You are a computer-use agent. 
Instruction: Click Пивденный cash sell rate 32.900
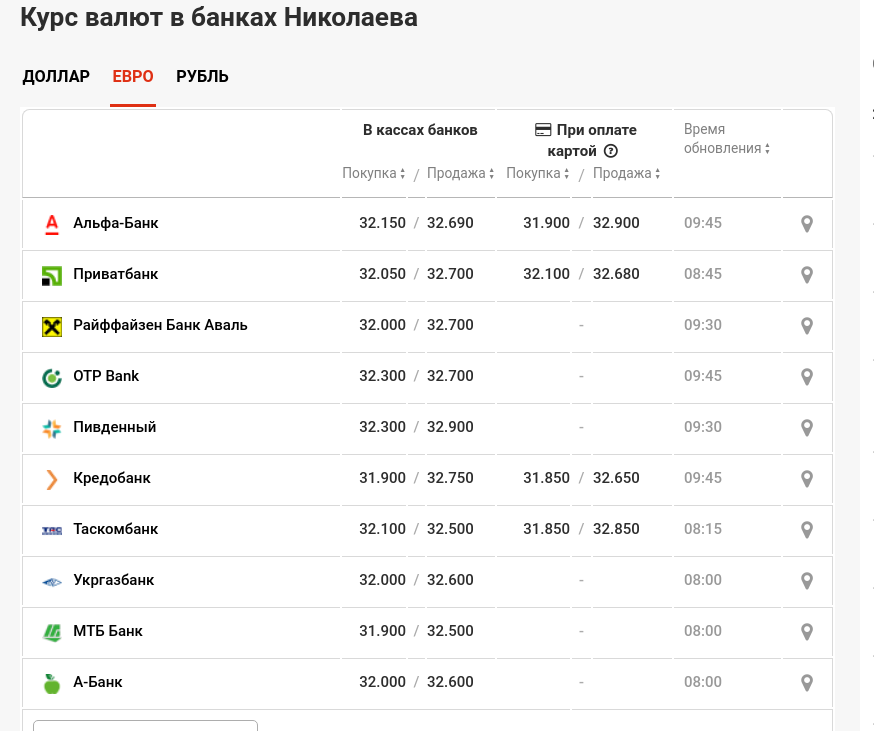click(x=450, y=427)
